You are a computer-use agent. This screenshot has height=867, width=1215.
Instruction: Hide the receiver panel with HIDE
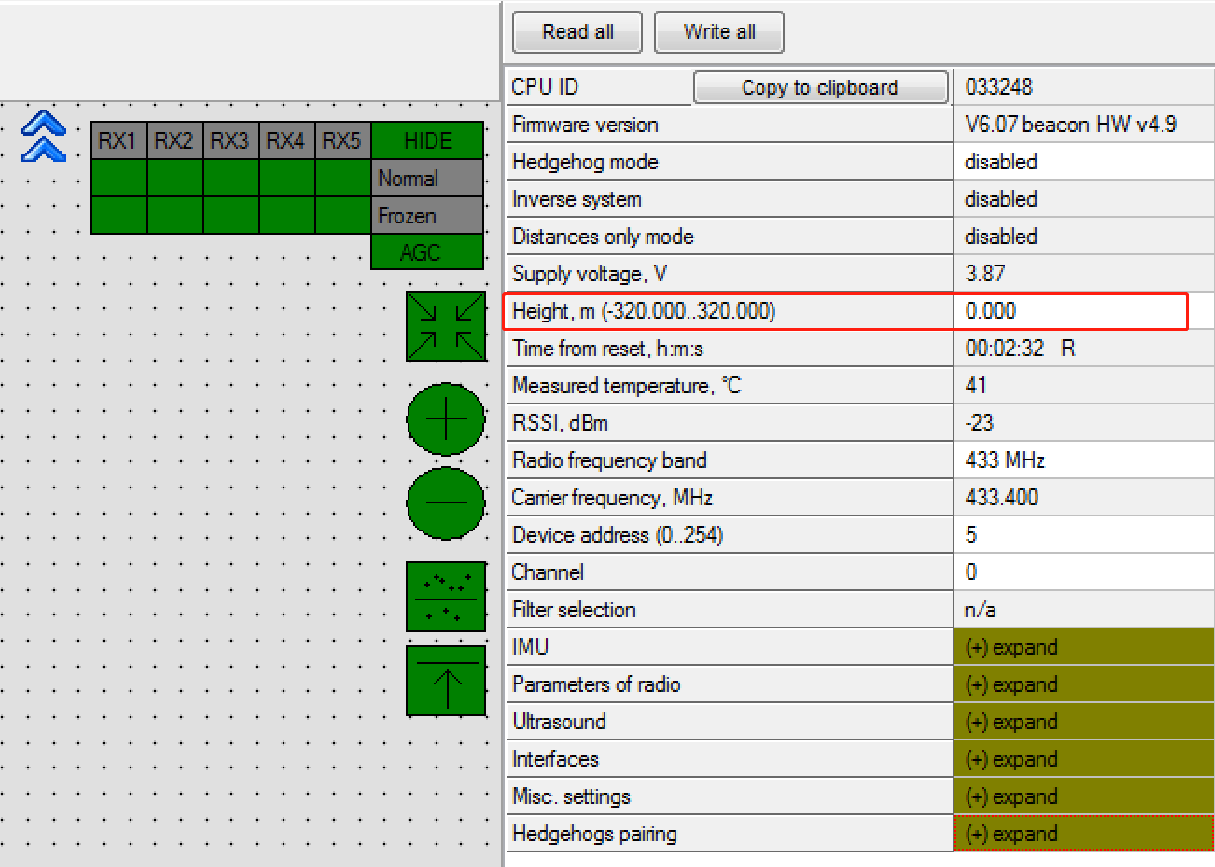(427, 141)
